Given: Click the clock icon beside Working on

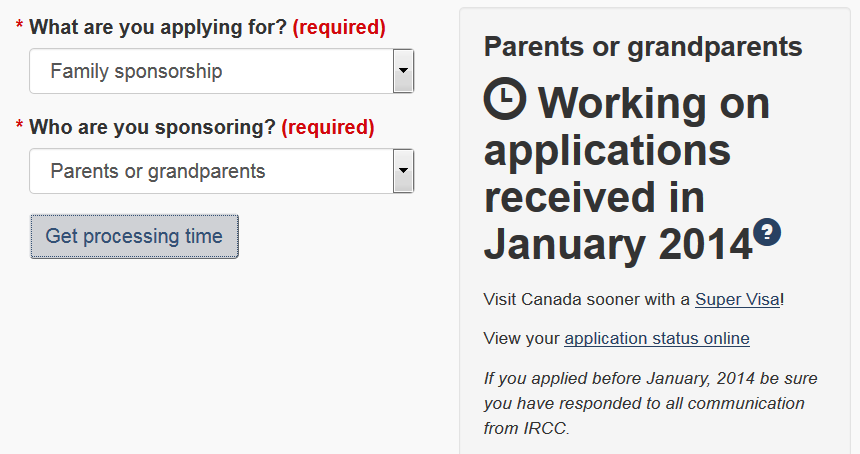Looking at the screenshot, I should 505,99.
